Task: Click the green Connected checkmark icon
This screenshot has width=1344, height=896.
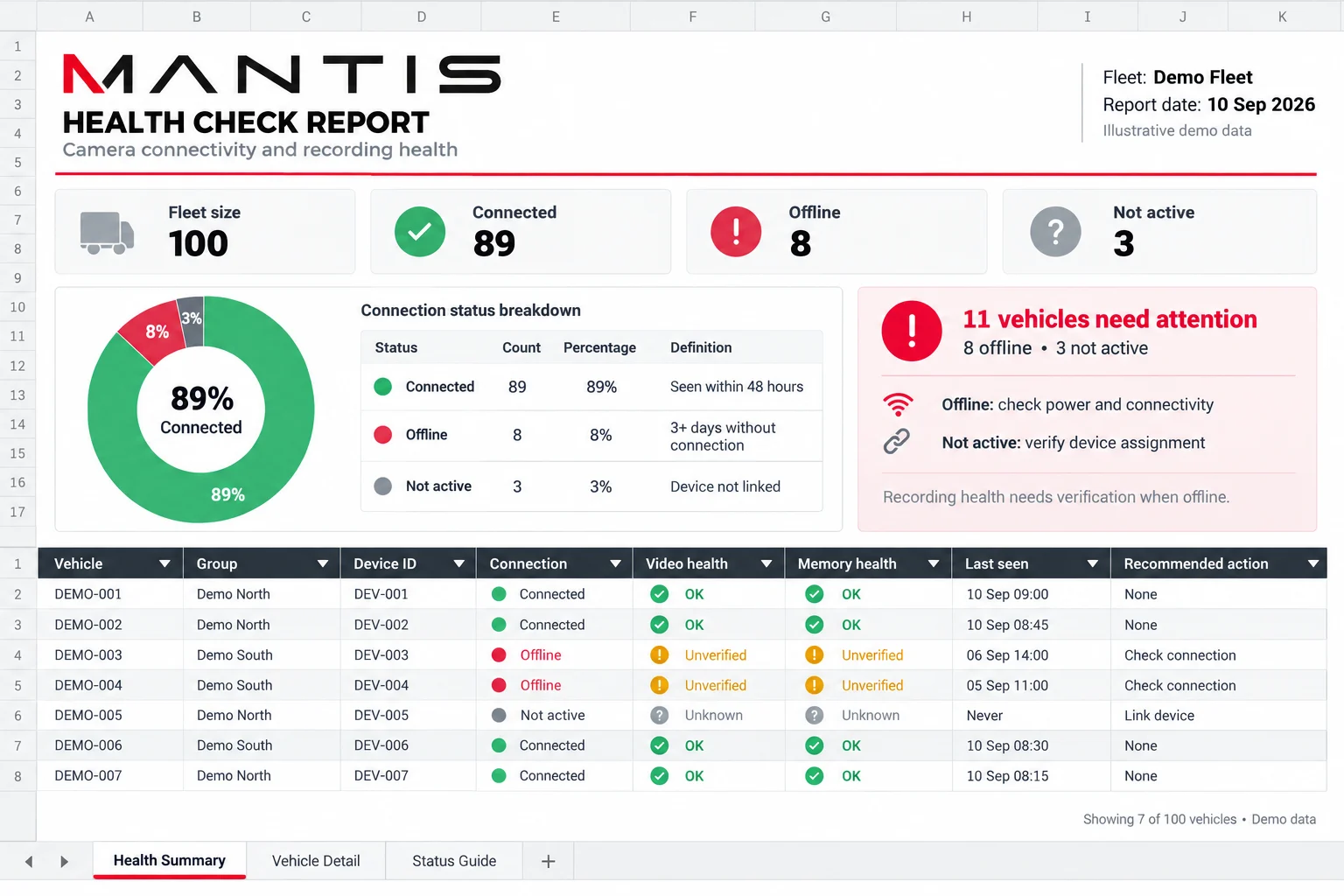Action: point(420,232)
